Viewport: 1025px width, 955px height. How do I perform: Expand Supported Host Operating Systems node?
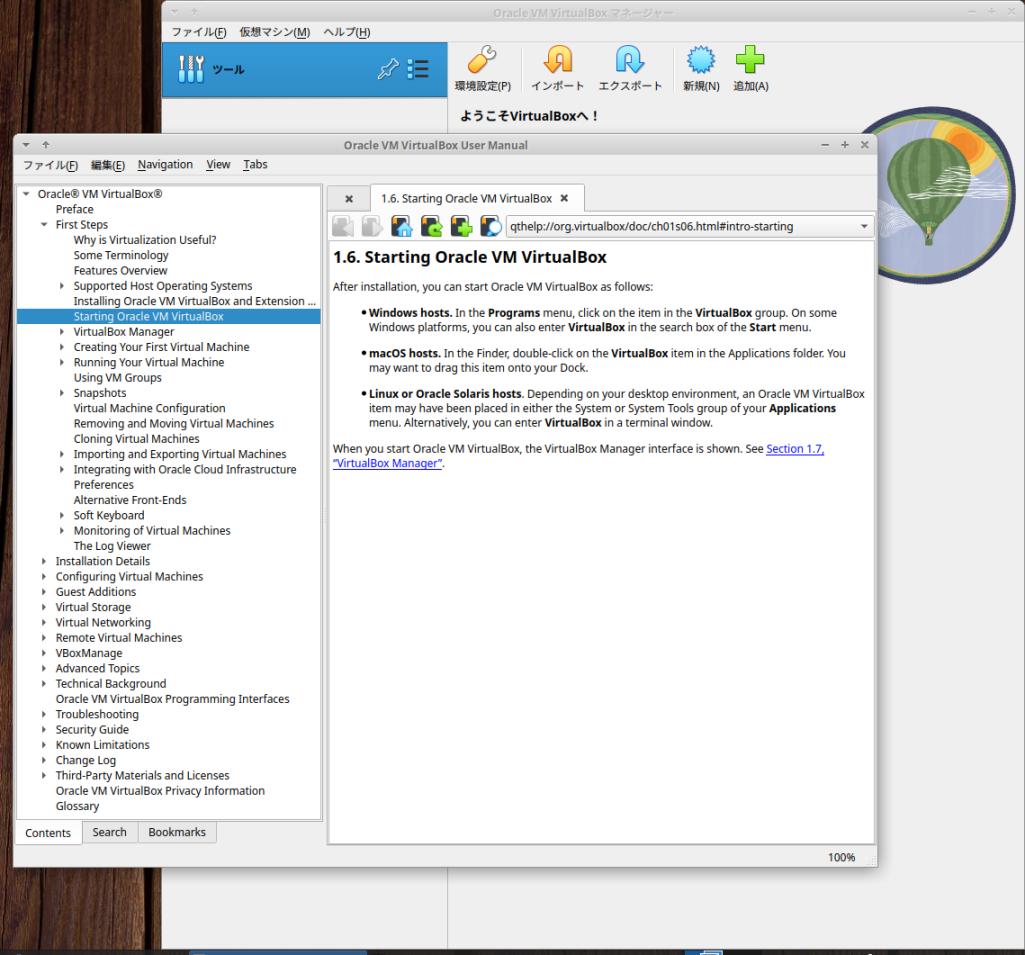click(x=62, y=286)
